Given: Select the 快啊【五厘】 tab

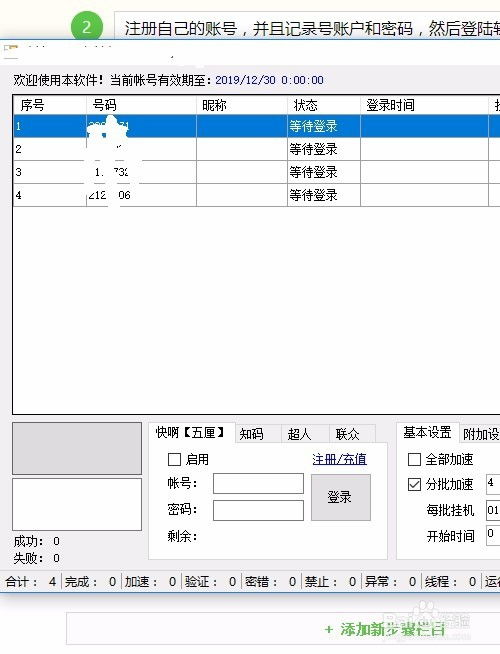Looking at the screenshot, I should [x=191, y=433].
